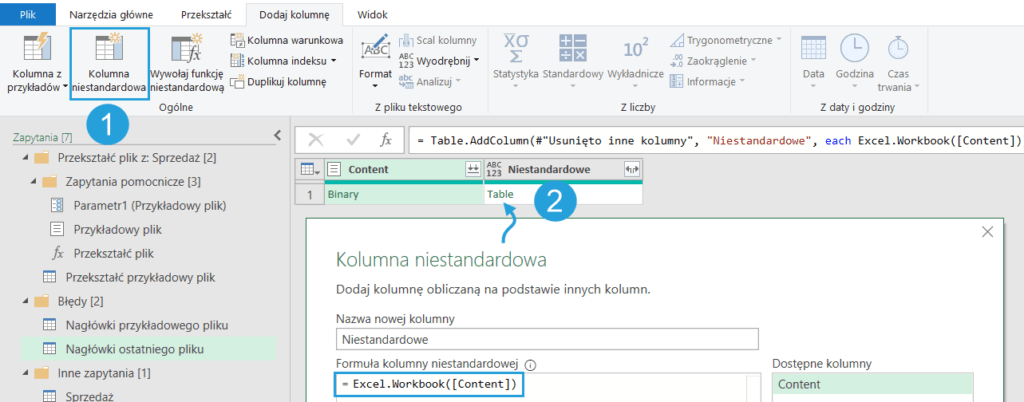Expand the Content column binary files
1024x402 pixels.
point(472,170)
